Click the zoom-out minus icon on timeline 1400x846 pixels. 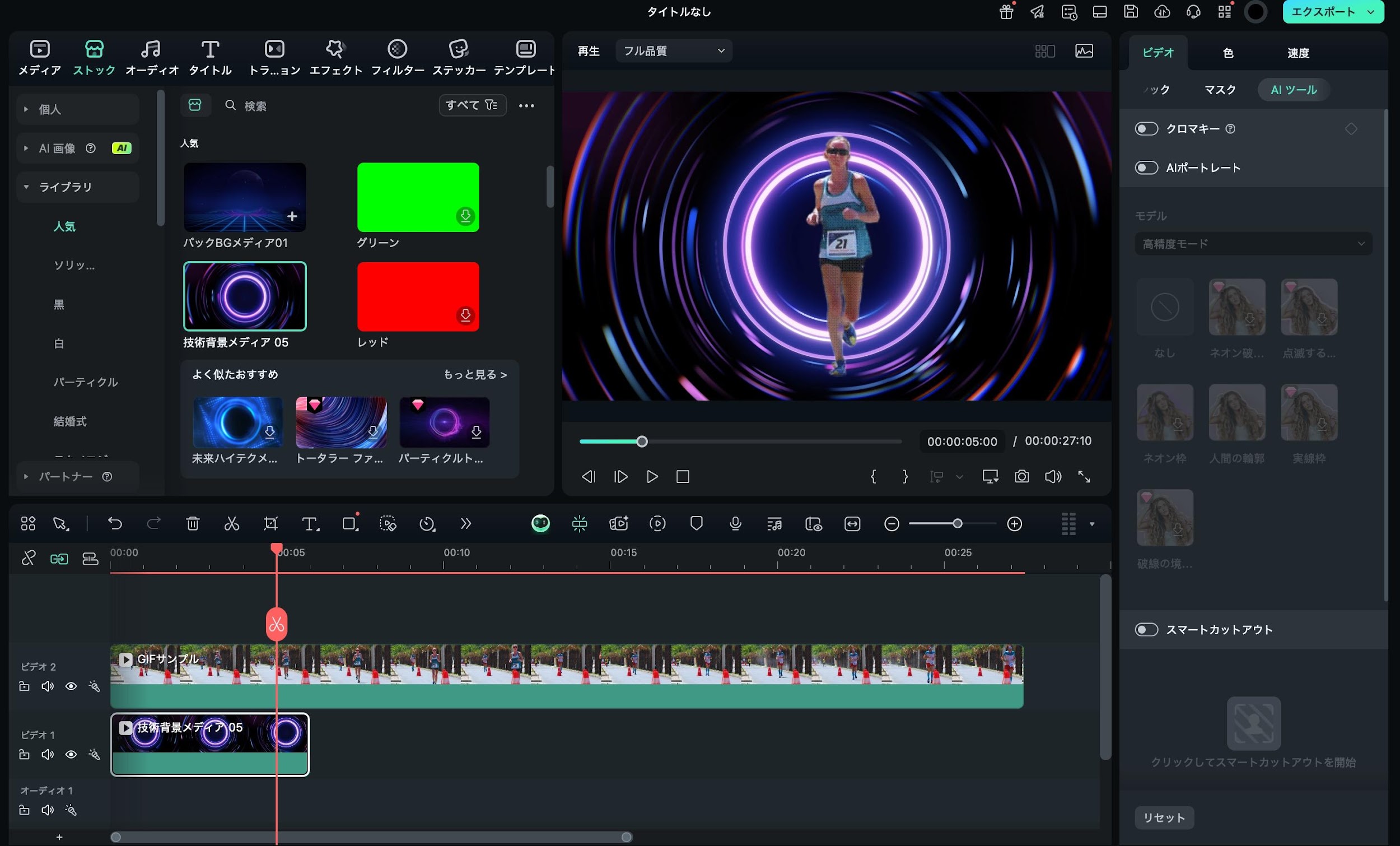pos(892,524)
